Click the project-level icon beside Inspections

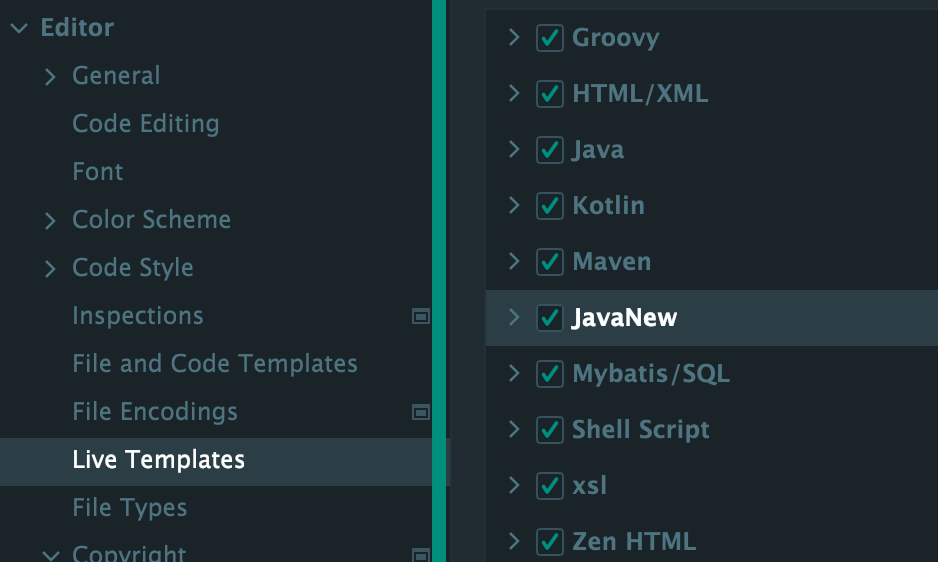tap(421, 316)
